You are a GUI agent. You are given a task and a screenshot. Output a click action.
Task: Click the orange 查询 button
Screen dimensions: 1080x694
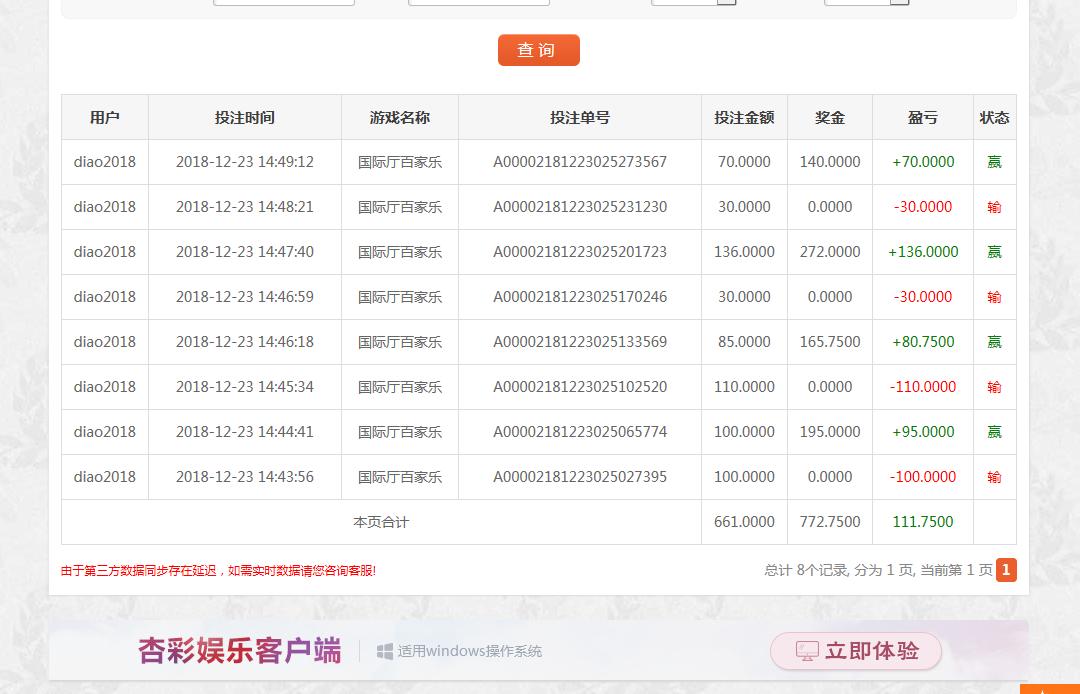coord(539,50)
